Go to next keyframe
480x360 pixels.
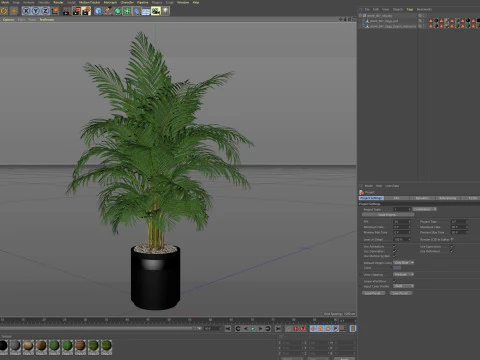(268, 329)
